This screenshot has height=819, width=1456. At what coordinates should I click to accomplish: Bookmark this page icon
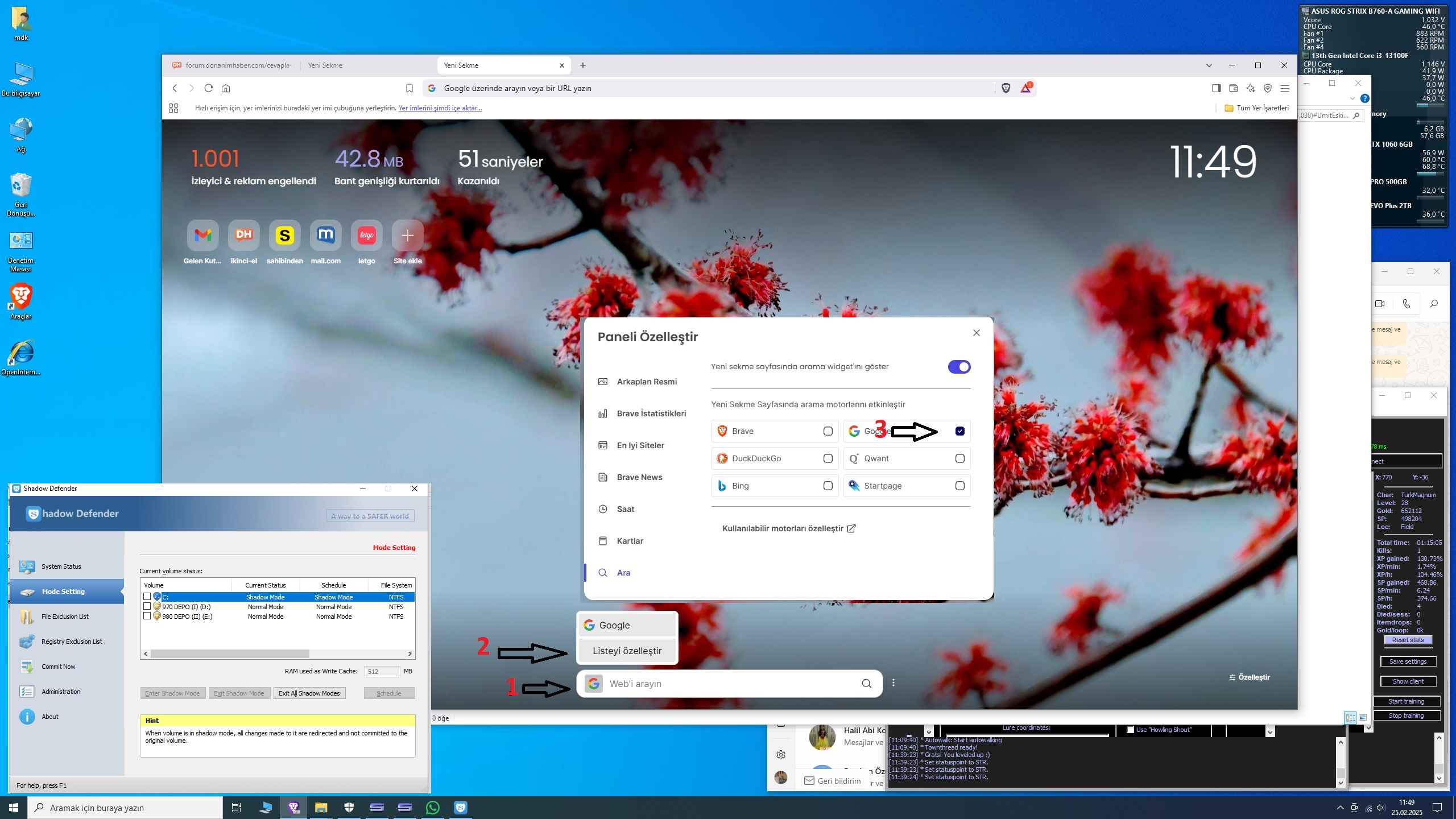409,88
